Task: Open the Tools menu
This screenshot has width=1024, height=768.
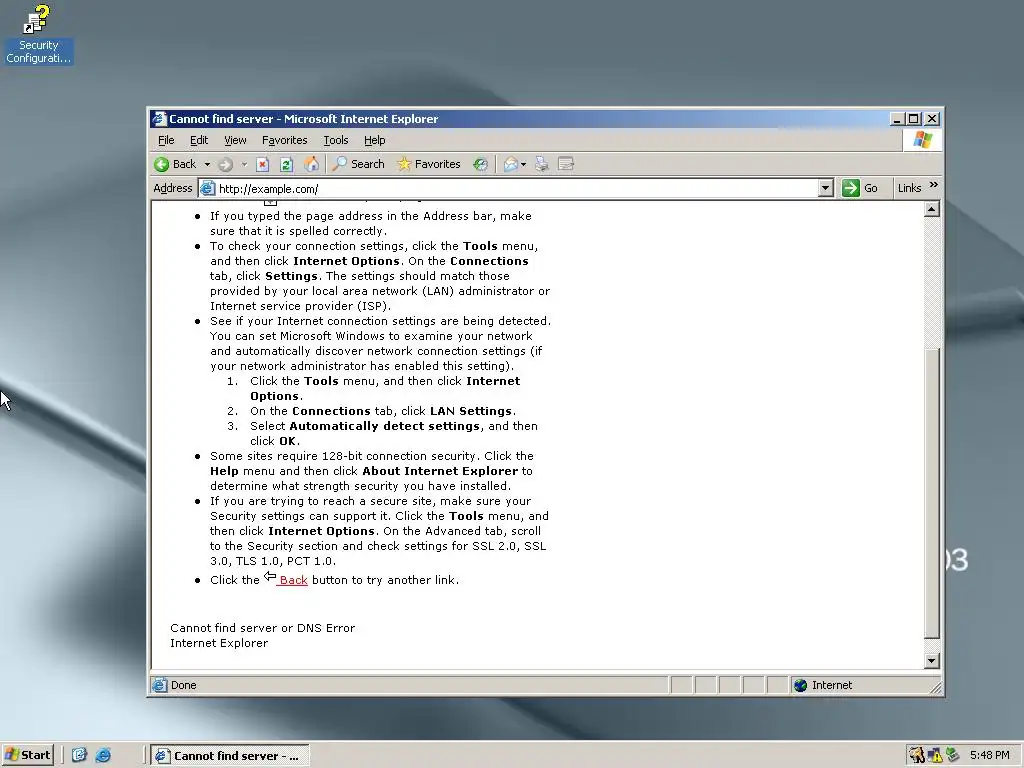Action: click(x=336, y=140)
